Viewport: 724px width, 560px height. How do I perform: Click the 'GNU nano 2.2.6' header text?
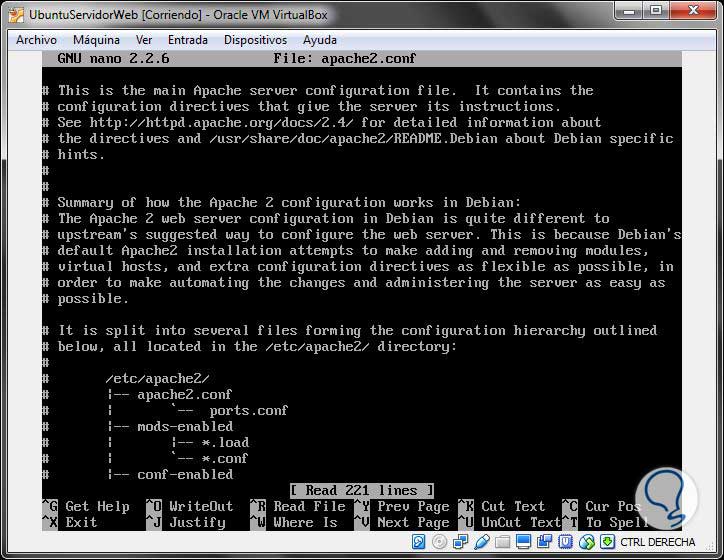(113, 59)
